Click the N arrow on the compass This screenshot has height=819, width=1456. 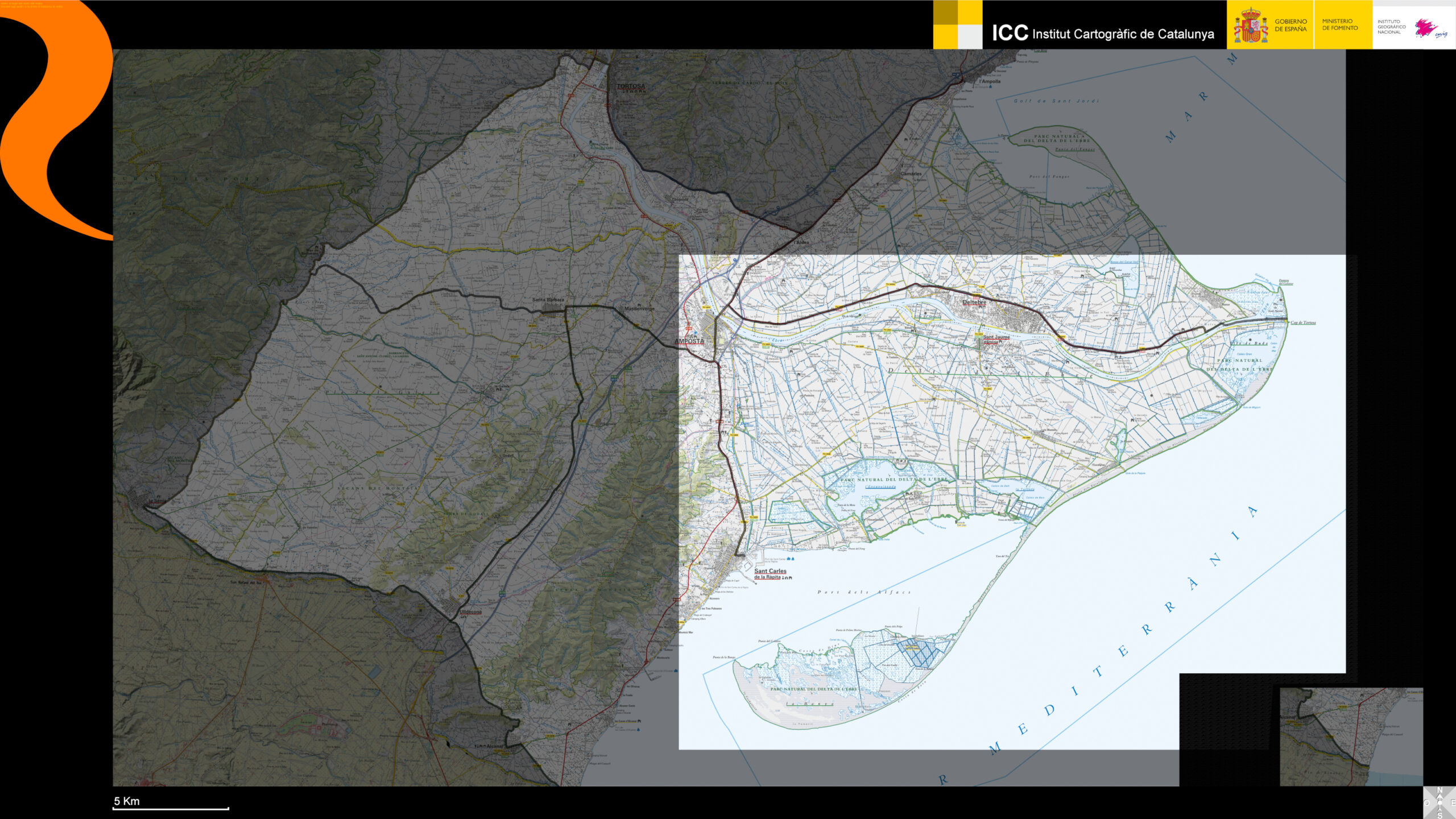tap(1440, 796)
